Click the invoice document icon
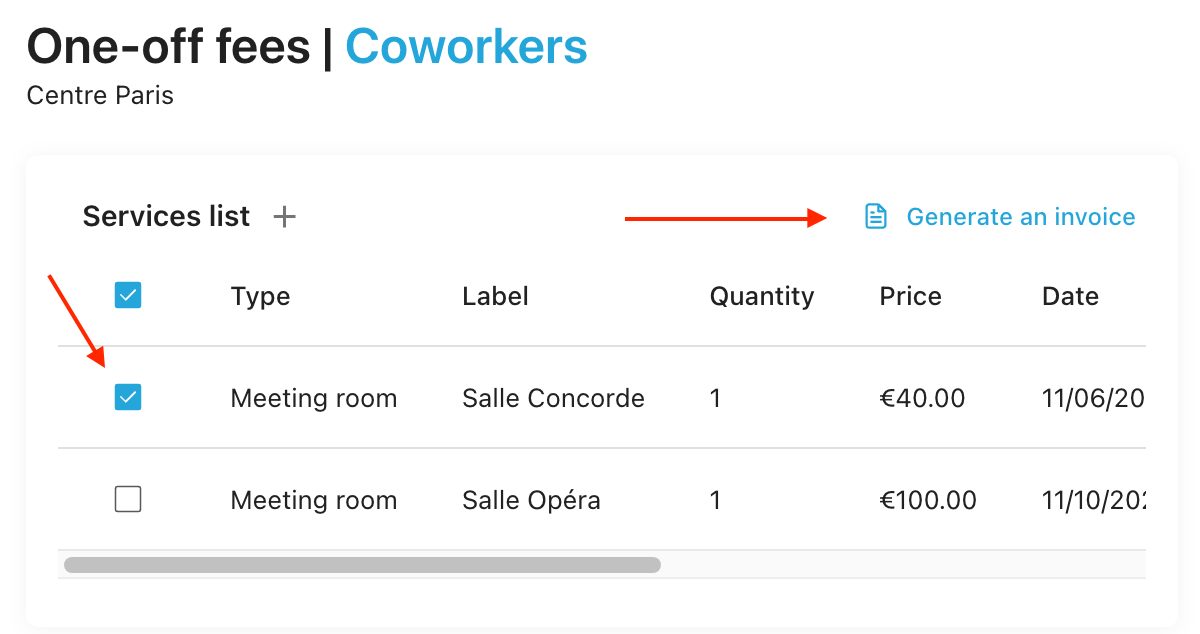1200x634 pixels. click(x=876, y=217)
